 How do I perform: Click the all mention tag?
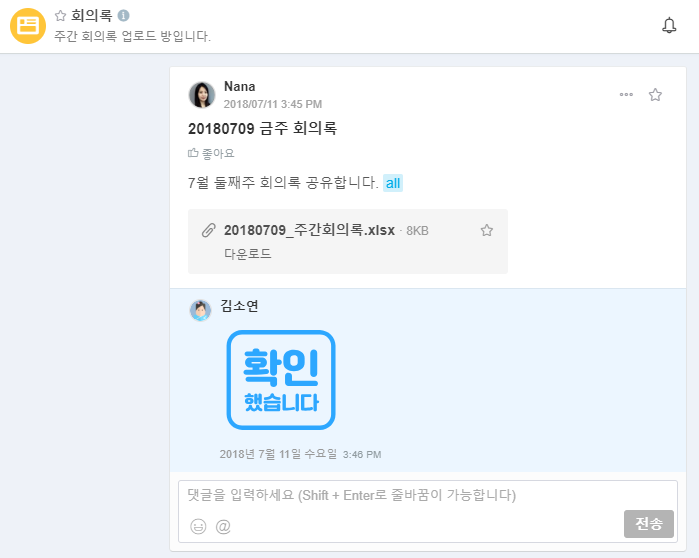click(x=393, y=183)
